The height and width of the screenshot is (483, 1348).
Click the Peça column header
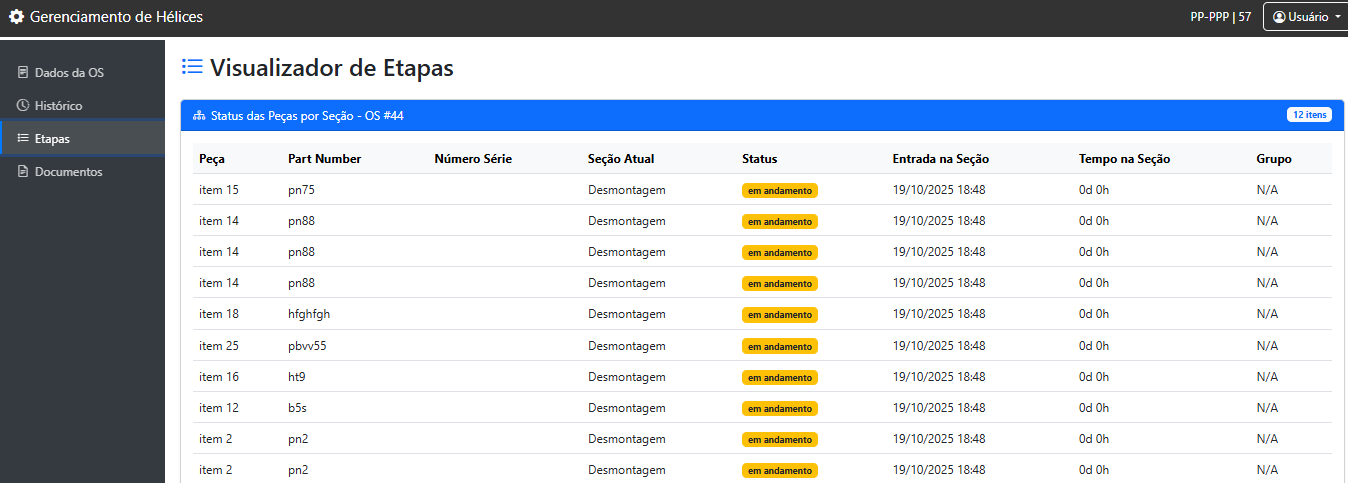212,159
